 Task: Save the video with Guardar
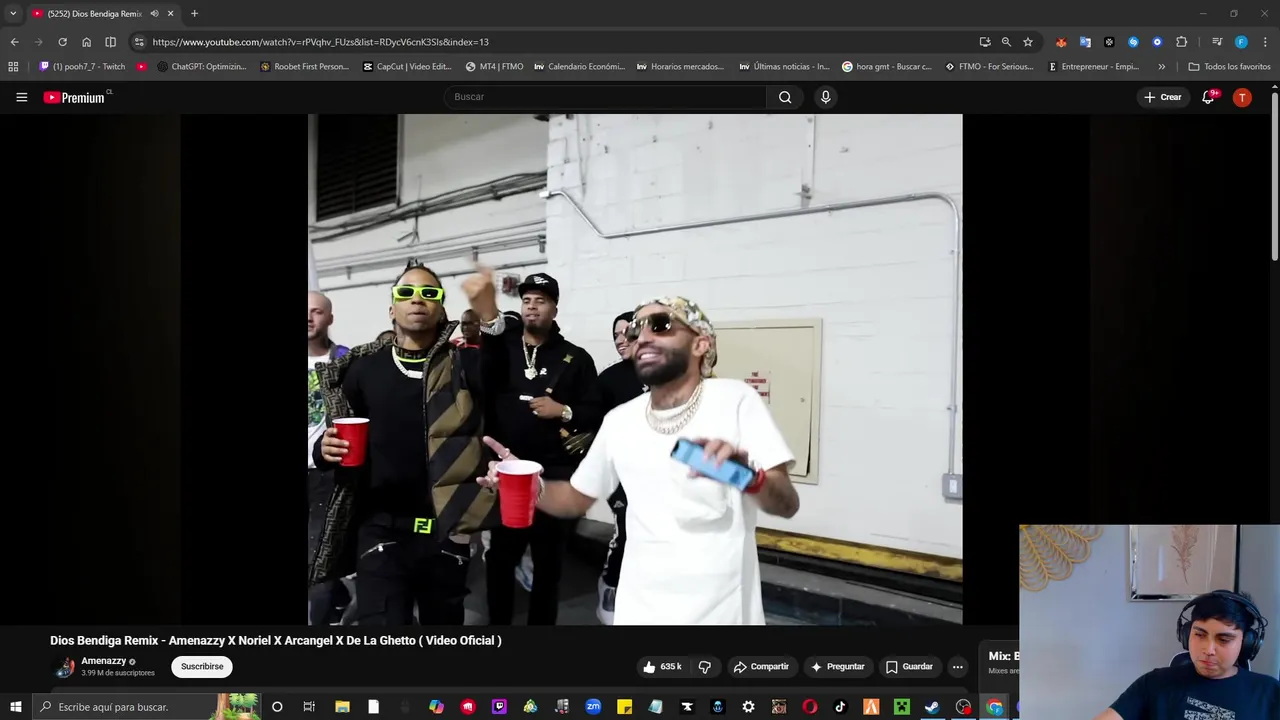909,667
